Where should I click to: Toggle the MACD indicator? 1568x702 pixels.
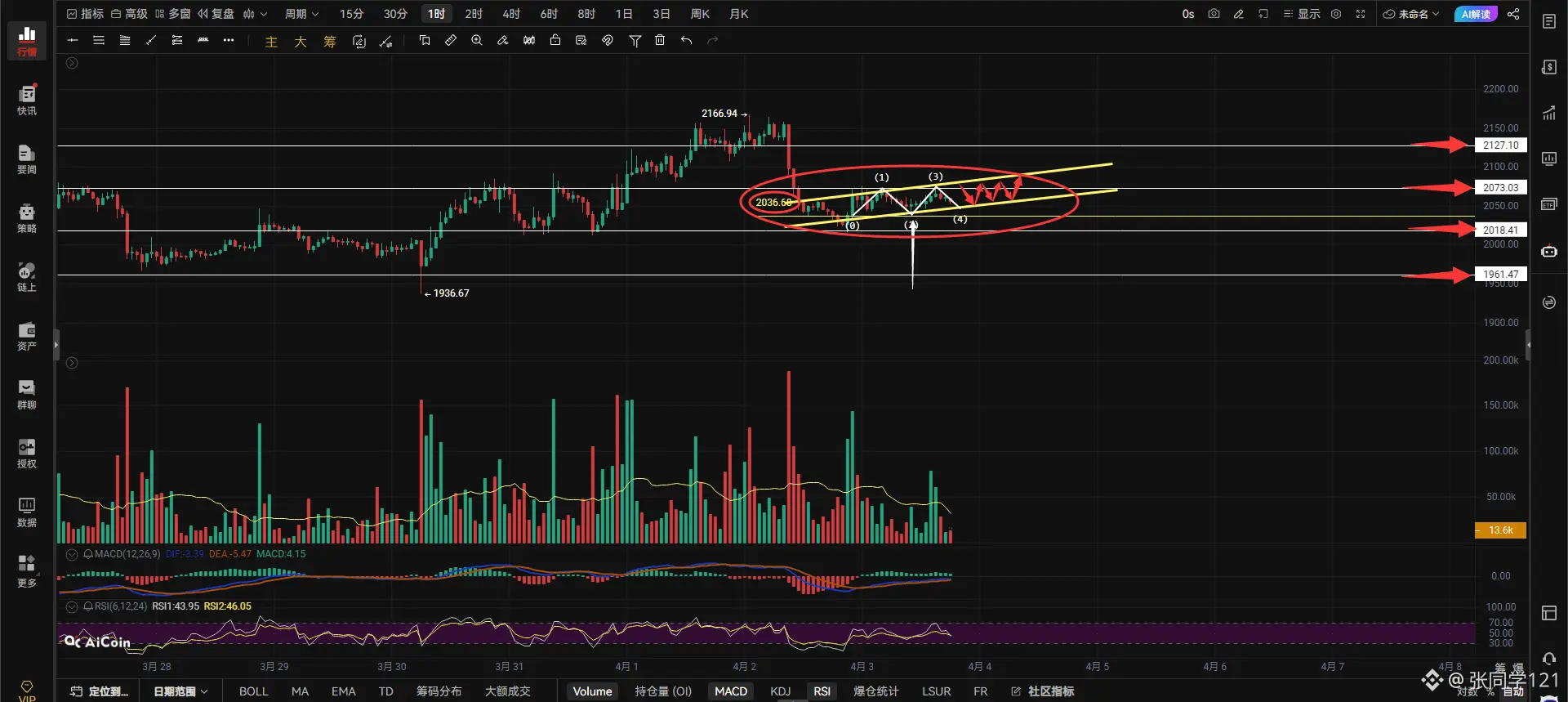coord(731,691)
